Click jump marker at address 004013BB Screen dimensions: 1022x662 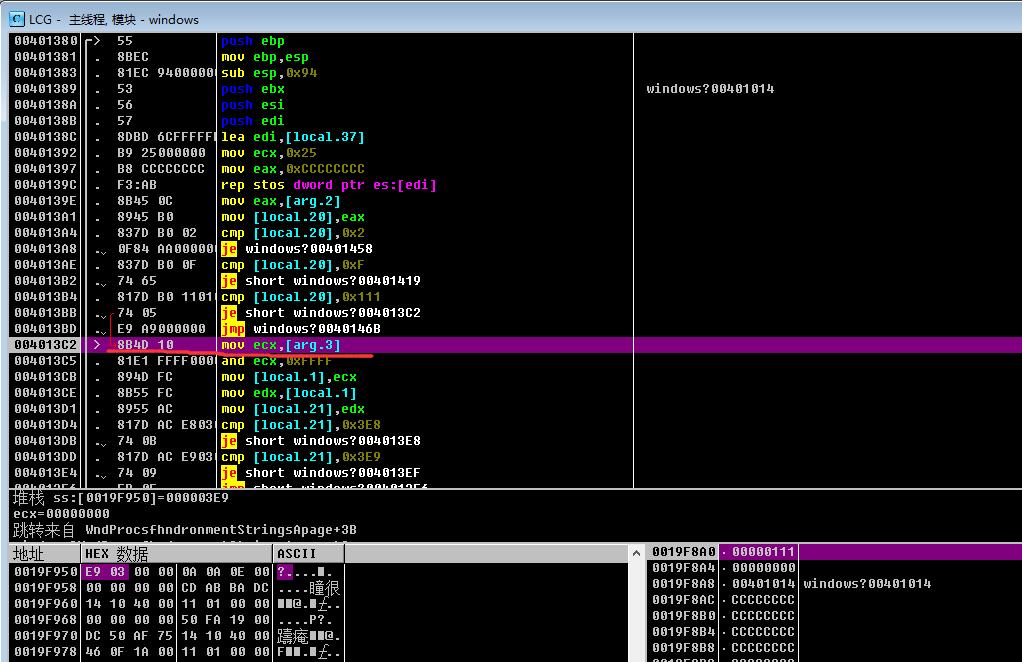[100, 313]
